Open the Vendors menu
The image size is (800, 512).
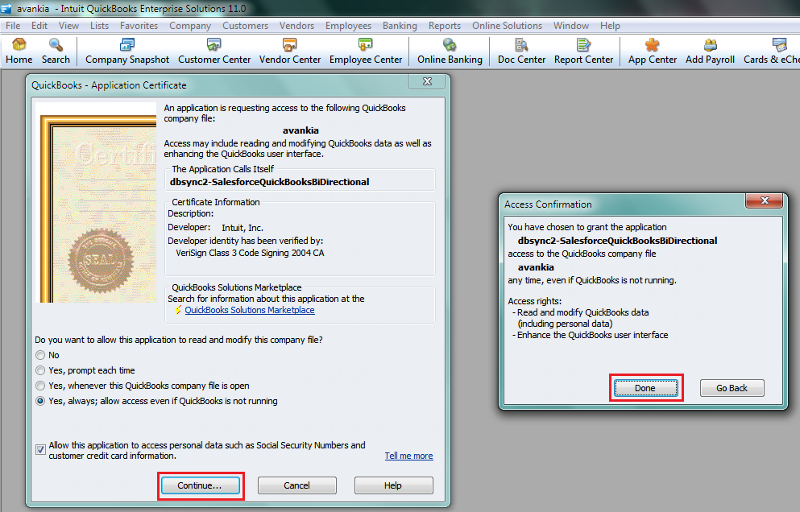click(297, 25)
